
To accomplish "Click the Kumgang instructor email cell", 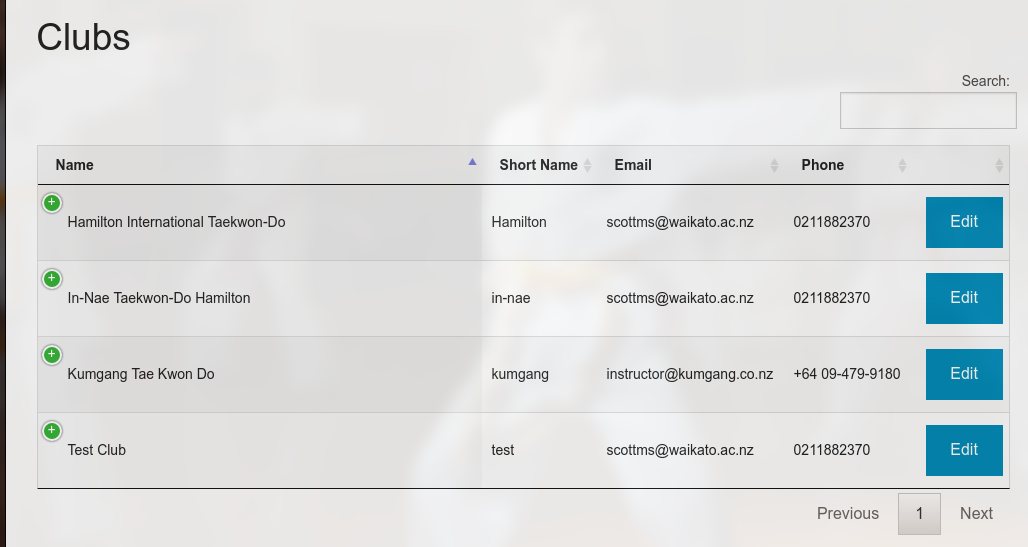I will click(689, 375).
